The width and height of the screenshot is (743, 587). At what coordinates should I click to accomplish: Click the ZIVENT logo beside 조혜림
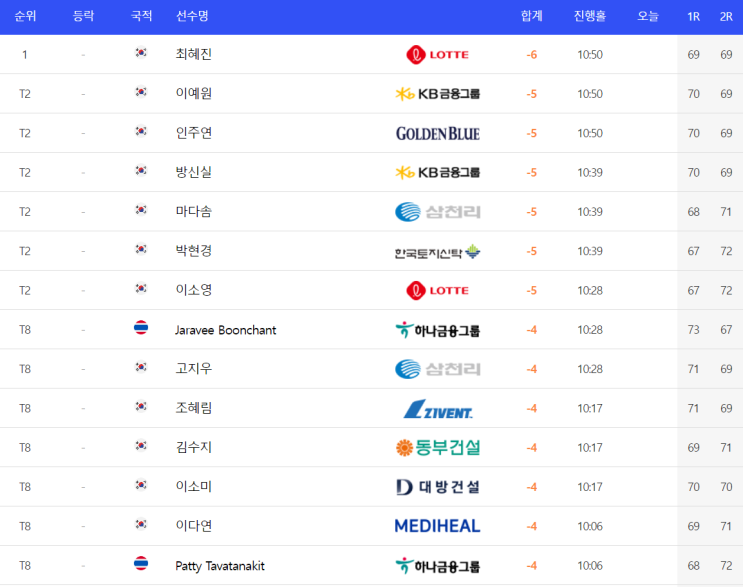(437, 409)
